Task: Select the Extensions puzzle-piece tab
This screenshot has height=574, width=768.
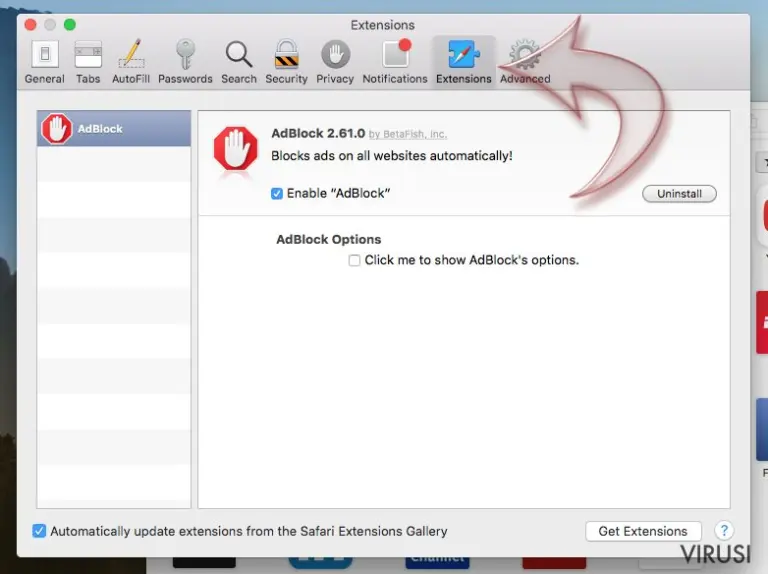Action: 463,62
